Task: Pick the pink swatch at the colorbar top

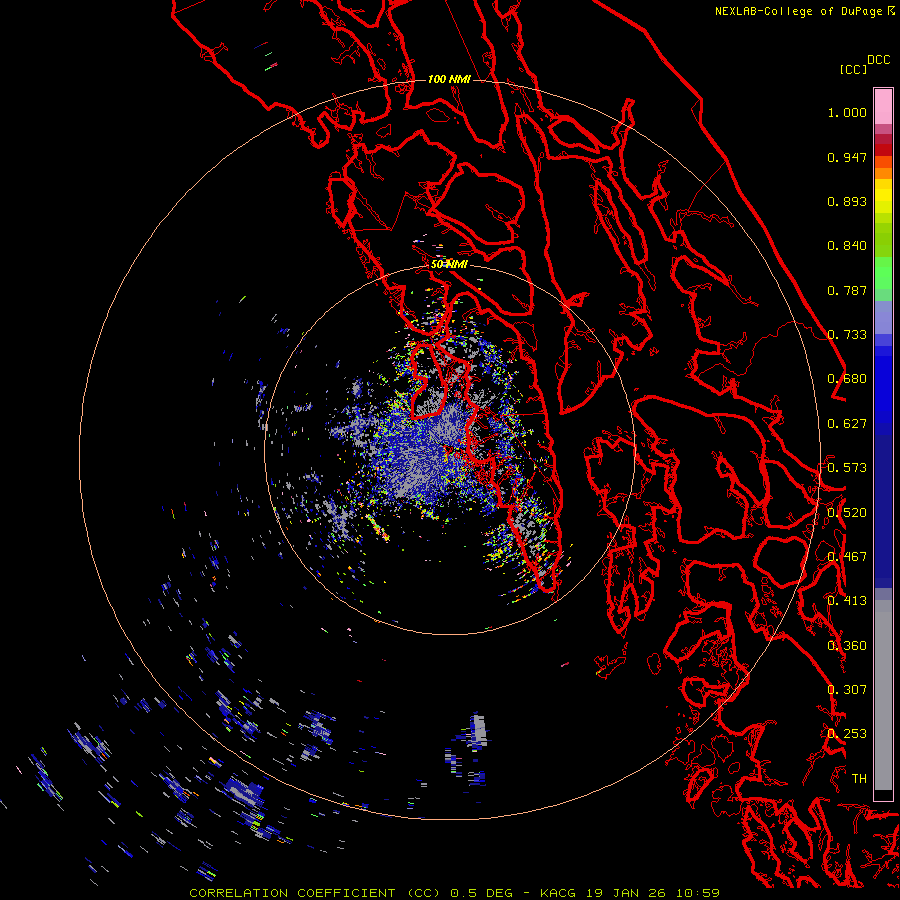Action: pos(883,106)
